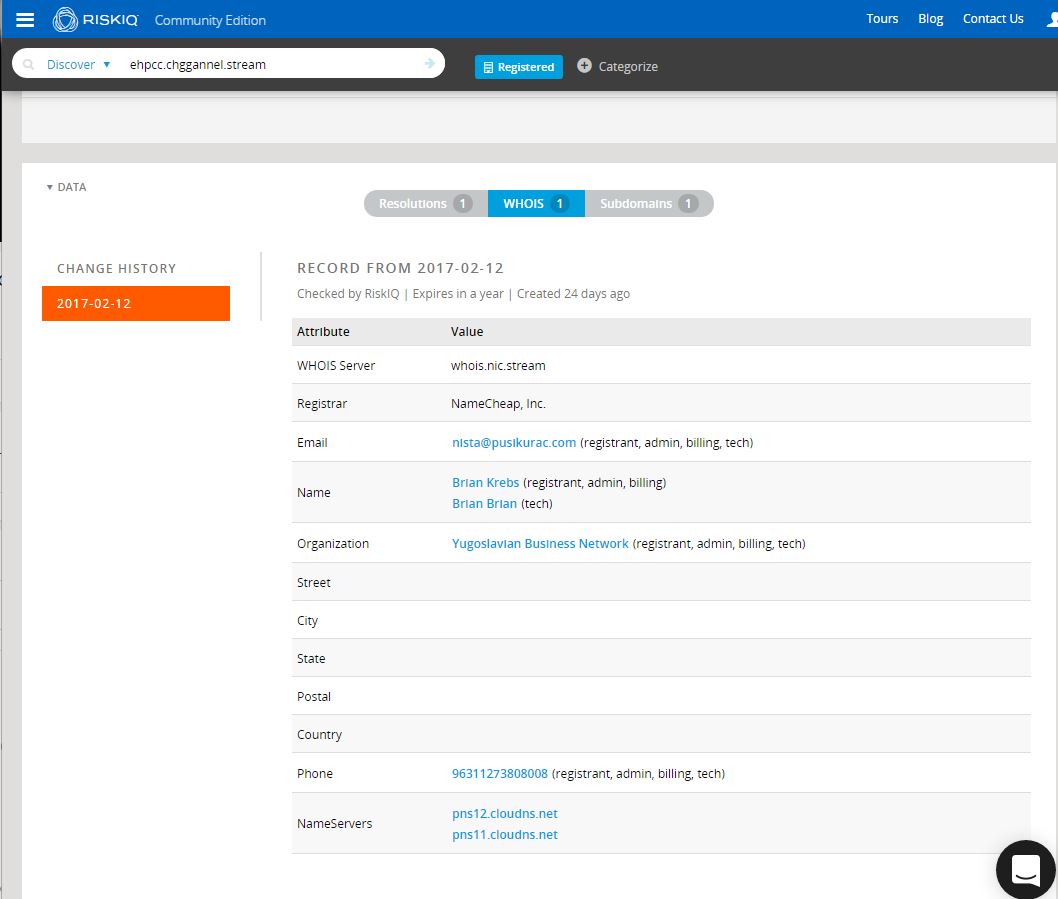Image resolution: width=1058 pixels, height=899 pixels.
Task: Click the Attribute column header
Action: click(x=323, y=331)
